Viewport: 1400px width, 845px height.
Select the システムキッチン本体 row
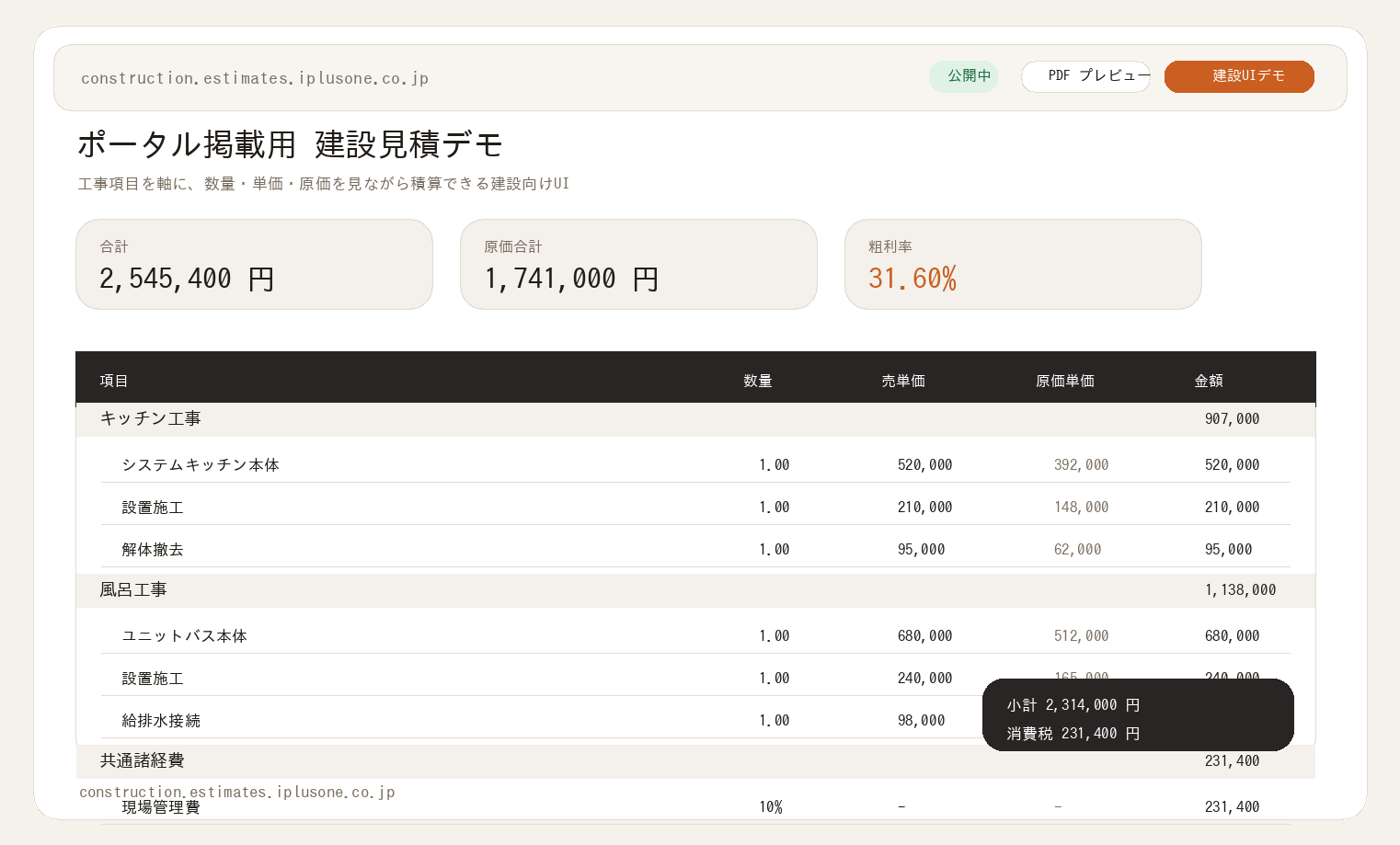coord(201,465)
